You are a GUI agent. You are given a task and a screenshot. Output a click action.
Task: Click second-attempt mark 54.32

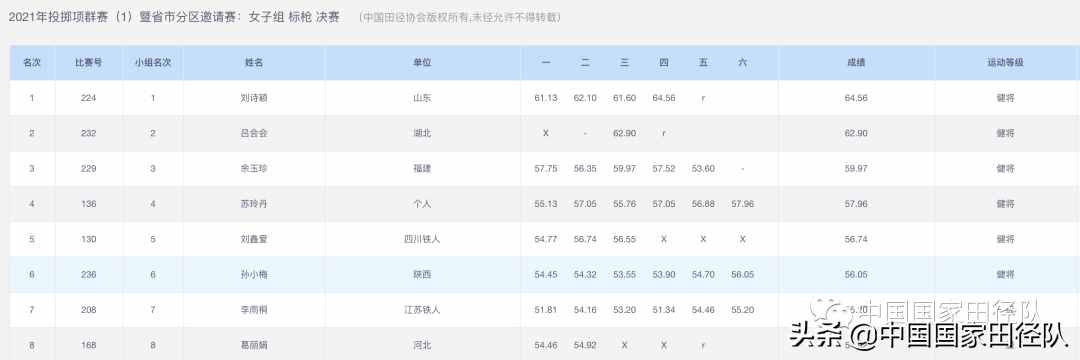(585, 275)
